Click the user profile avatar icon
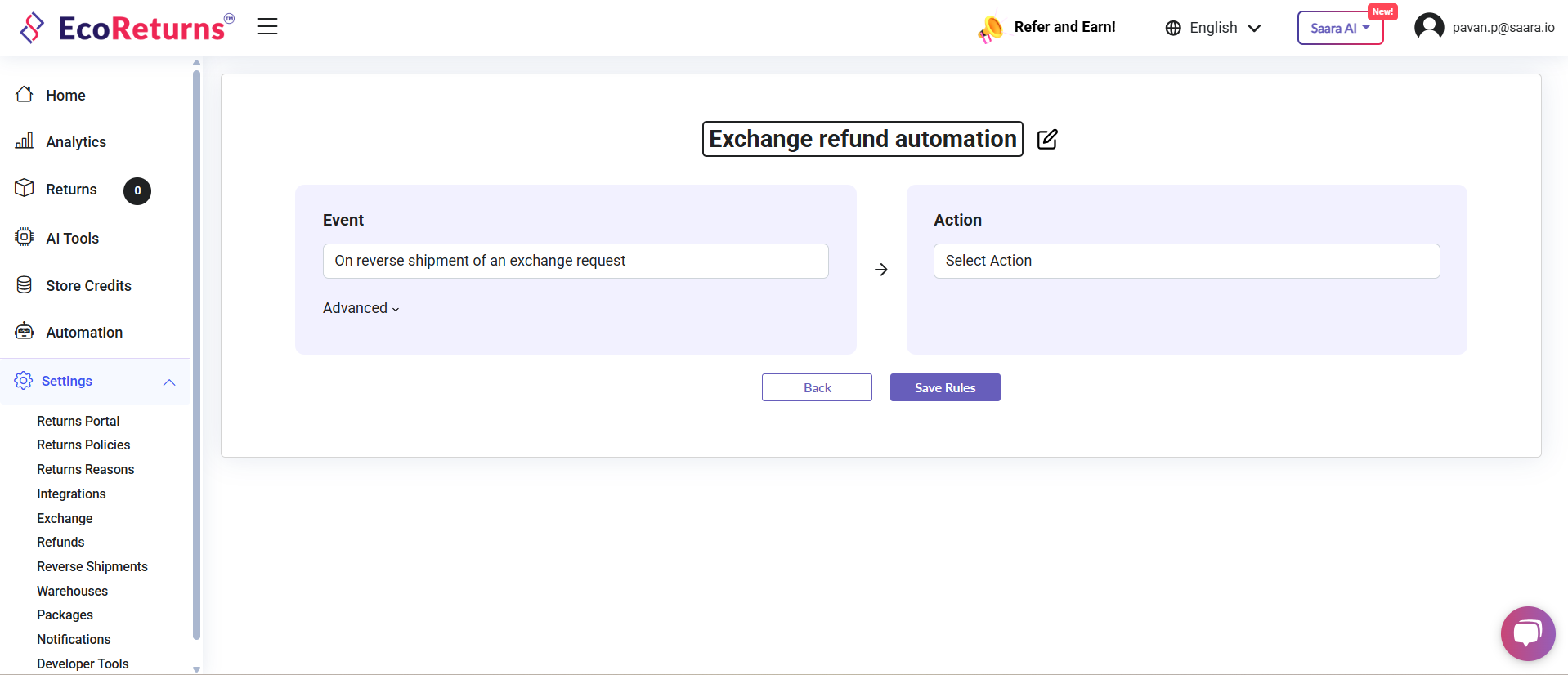Viewport: 1568px width, 675px height. 1429,27
